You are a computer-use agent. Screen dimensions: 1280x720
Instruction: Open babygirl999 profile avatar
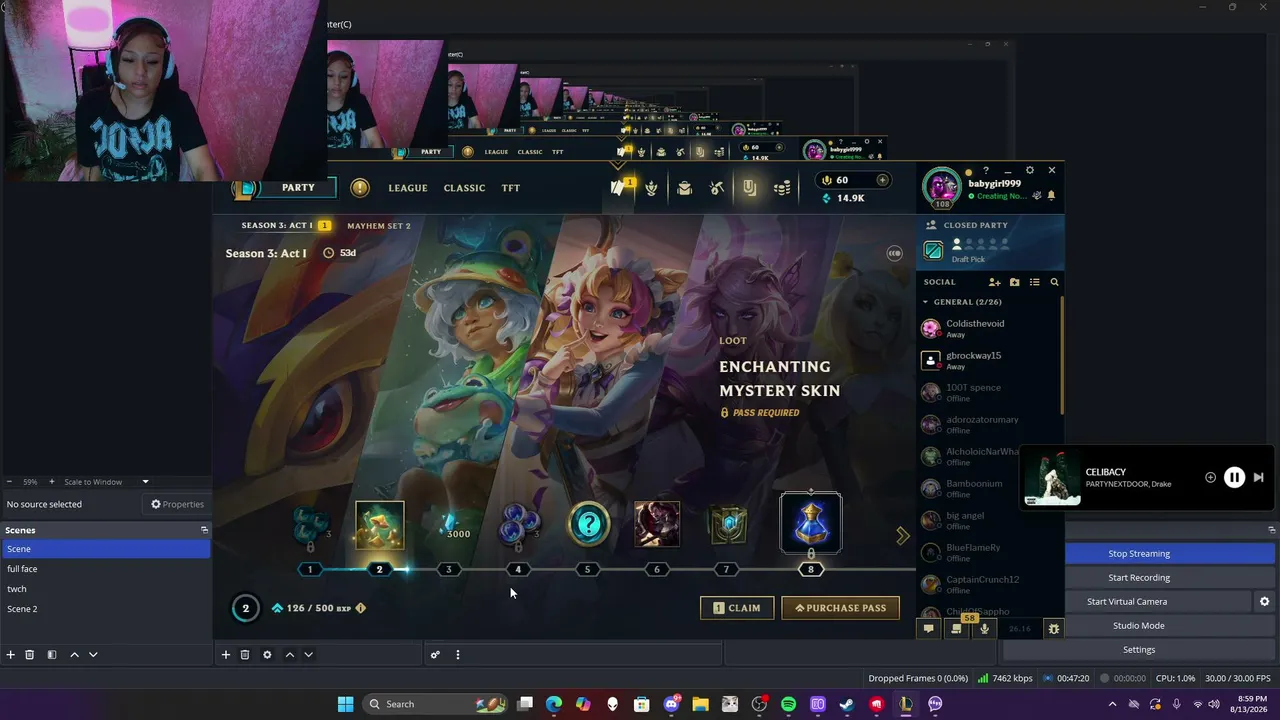coord(941,187)
